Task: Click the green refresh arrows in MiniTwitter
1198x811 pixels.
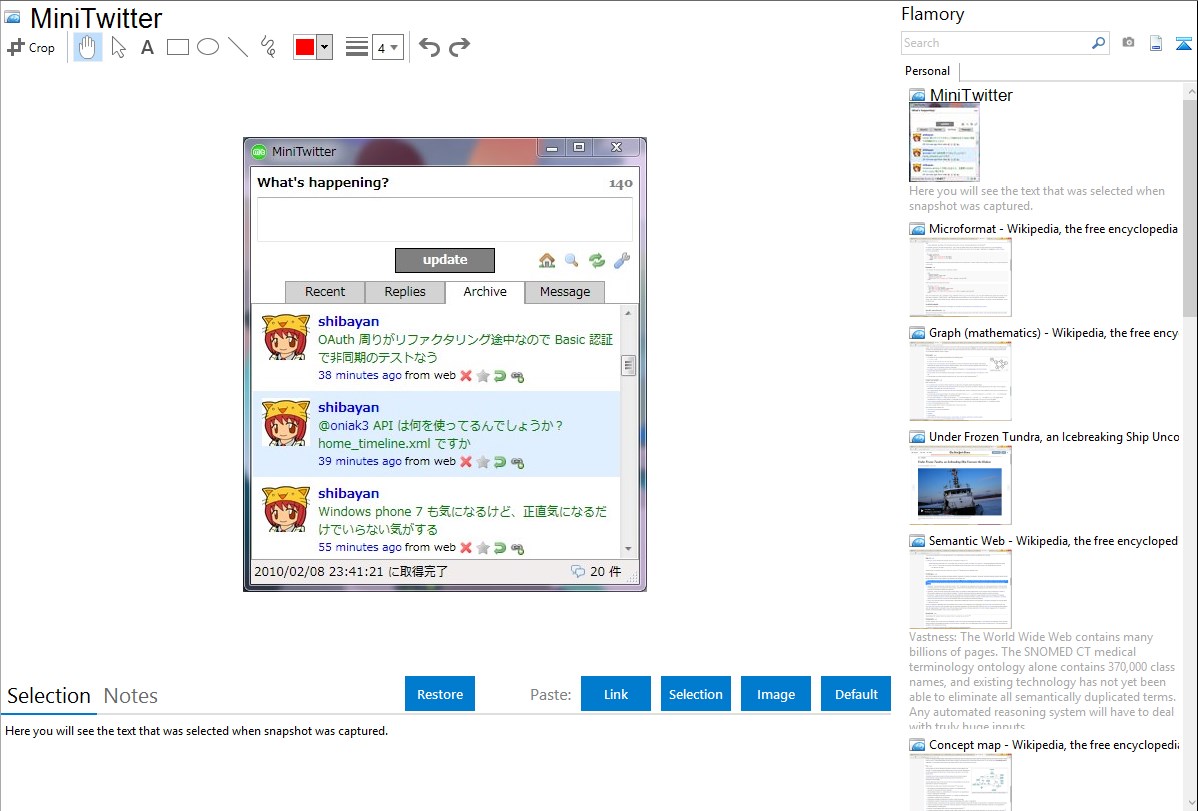Action: tap(597, 261)
